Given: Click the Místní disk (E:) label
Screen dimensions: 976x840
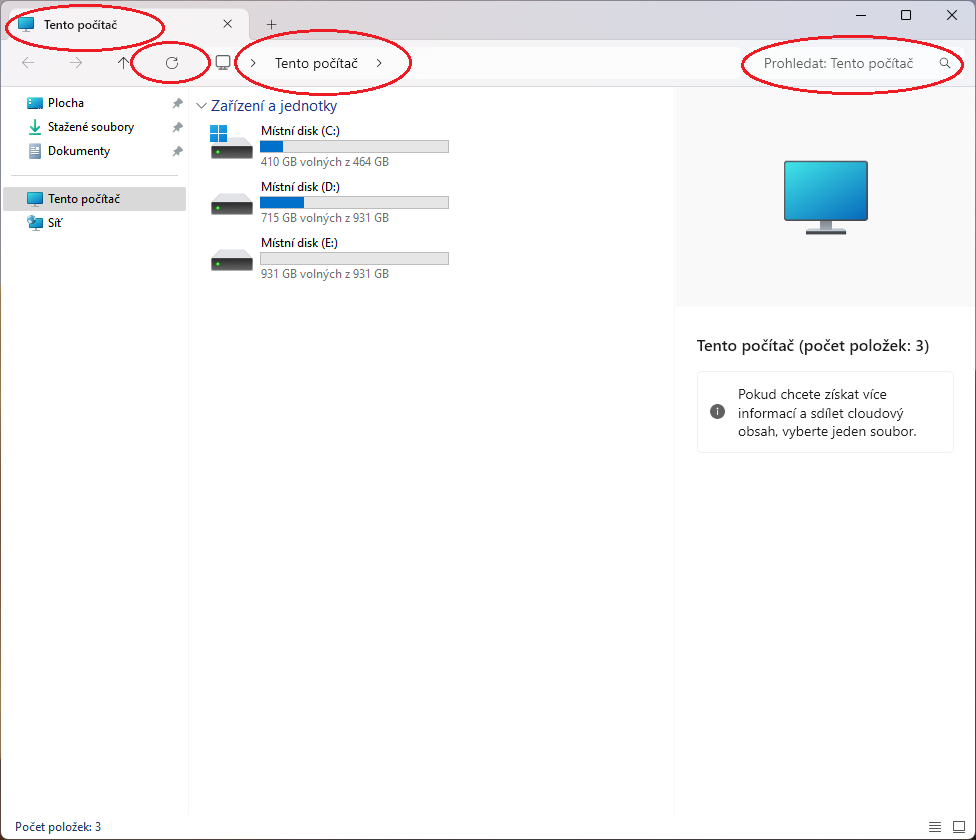Looking at the screenshot, I should (x=299, y=243).
